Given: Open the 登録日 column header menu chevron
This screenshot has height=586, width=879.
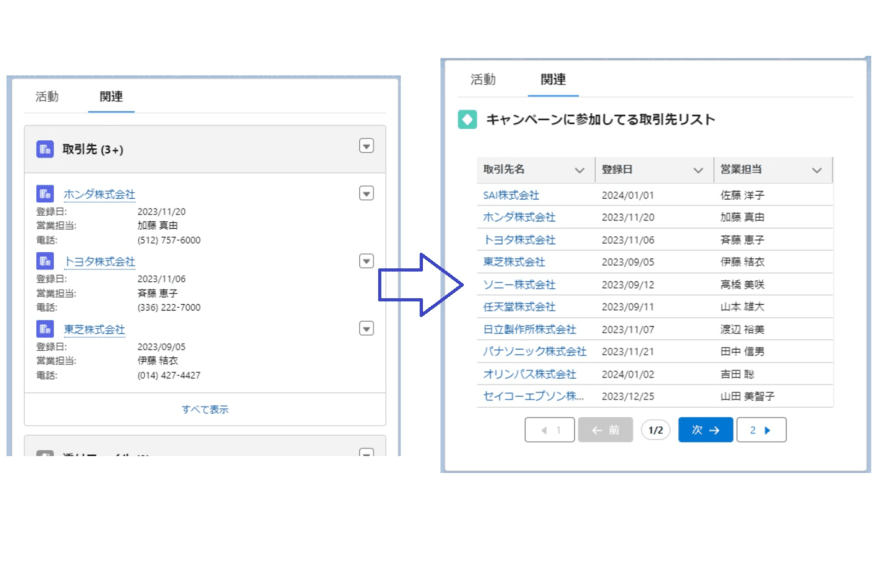Looking at the screenshot, I should (698, 170).
